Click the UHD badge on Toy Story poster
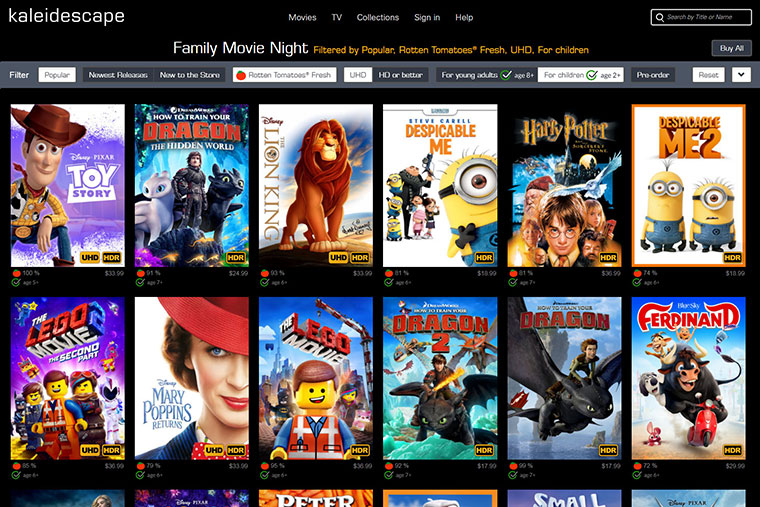This screenshot has width=760, height=507. coord(90,258)
